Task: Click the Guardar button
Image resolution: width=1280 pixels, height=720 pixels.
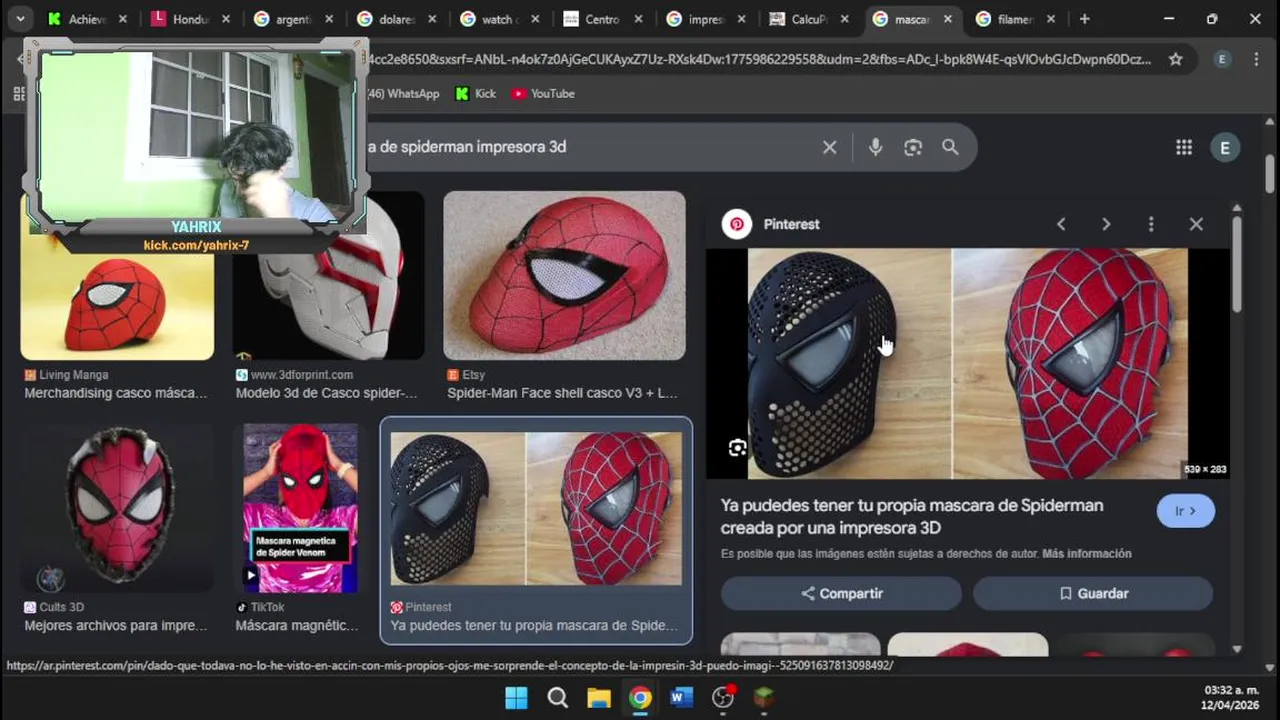Action: [x=1093, y=593]
